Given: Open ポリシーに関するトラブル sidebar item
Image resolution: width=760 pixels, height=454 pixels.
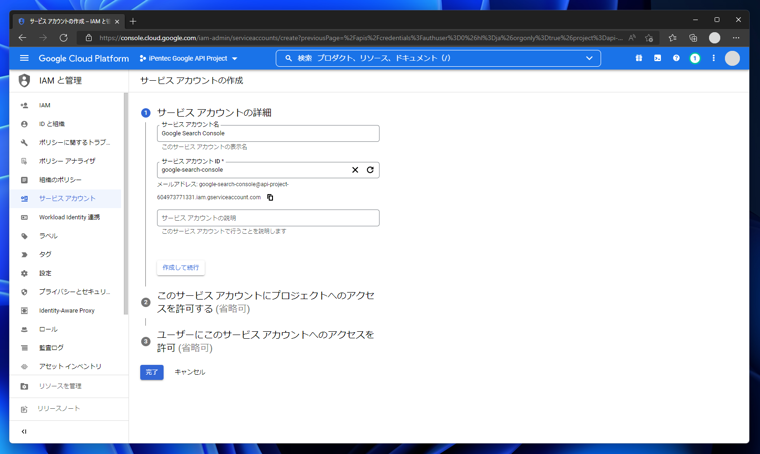Looking at the screenshot, I should (x=66, y=142).
